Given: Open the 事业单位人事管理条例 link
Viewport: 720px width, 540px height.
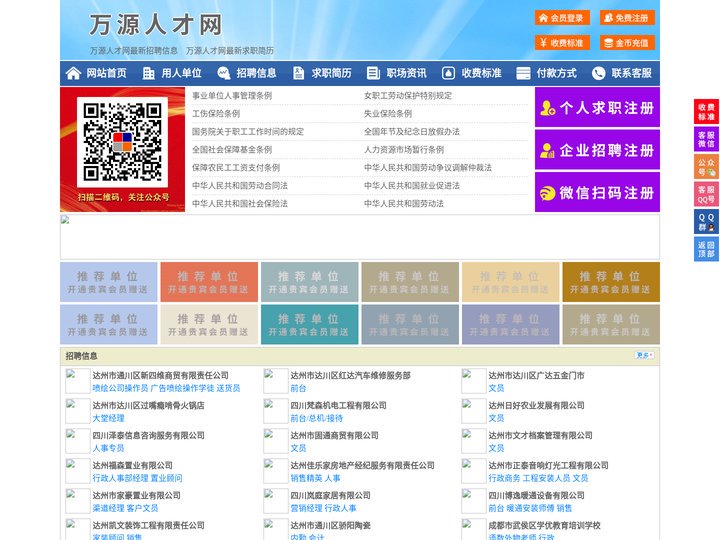Looking at the screenshot, I should (232, 96).
